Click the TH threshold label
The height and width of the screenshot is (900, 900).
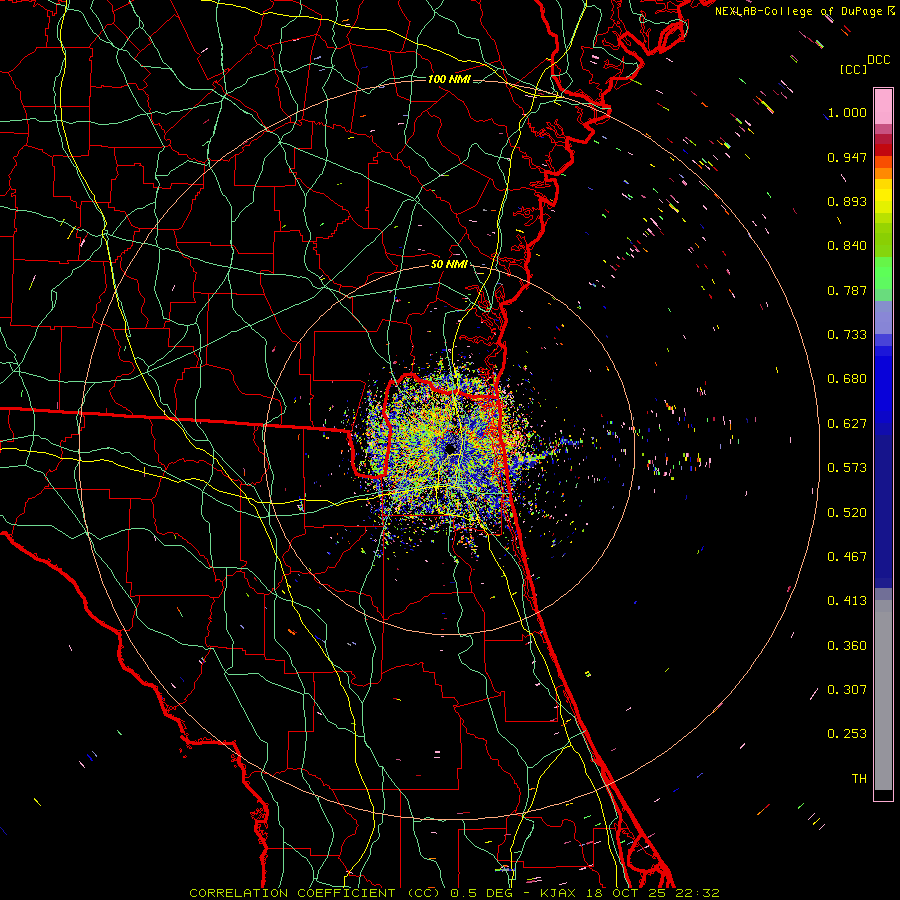pyautogui.click(x=859, y=779)
